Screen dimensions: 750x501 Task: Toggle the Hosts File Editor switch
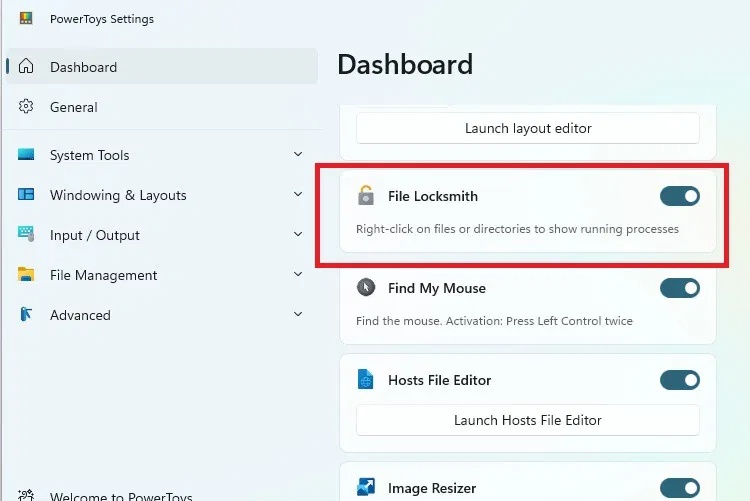(680, 380)
